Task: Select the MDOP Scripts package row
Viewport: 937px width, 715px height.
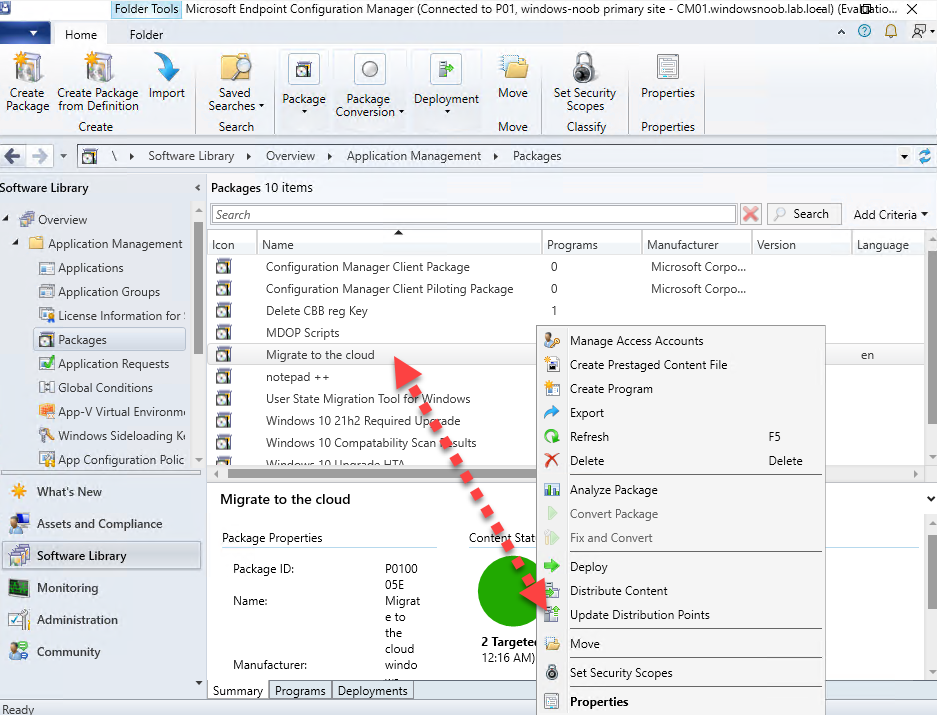Action: pyautogui.click(x=302, y=333)
